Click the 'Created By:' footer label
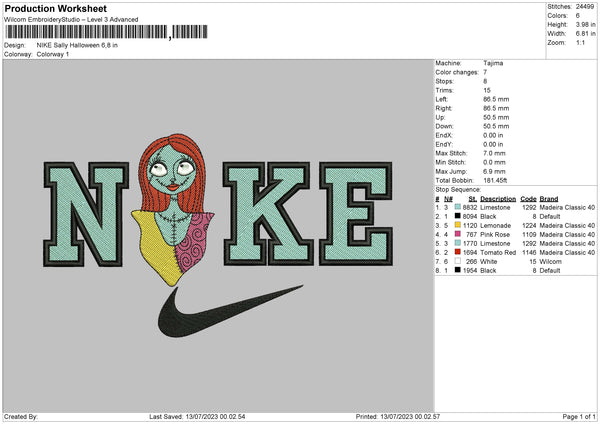This screenshot has width=600, height=424. pos(21,416)
